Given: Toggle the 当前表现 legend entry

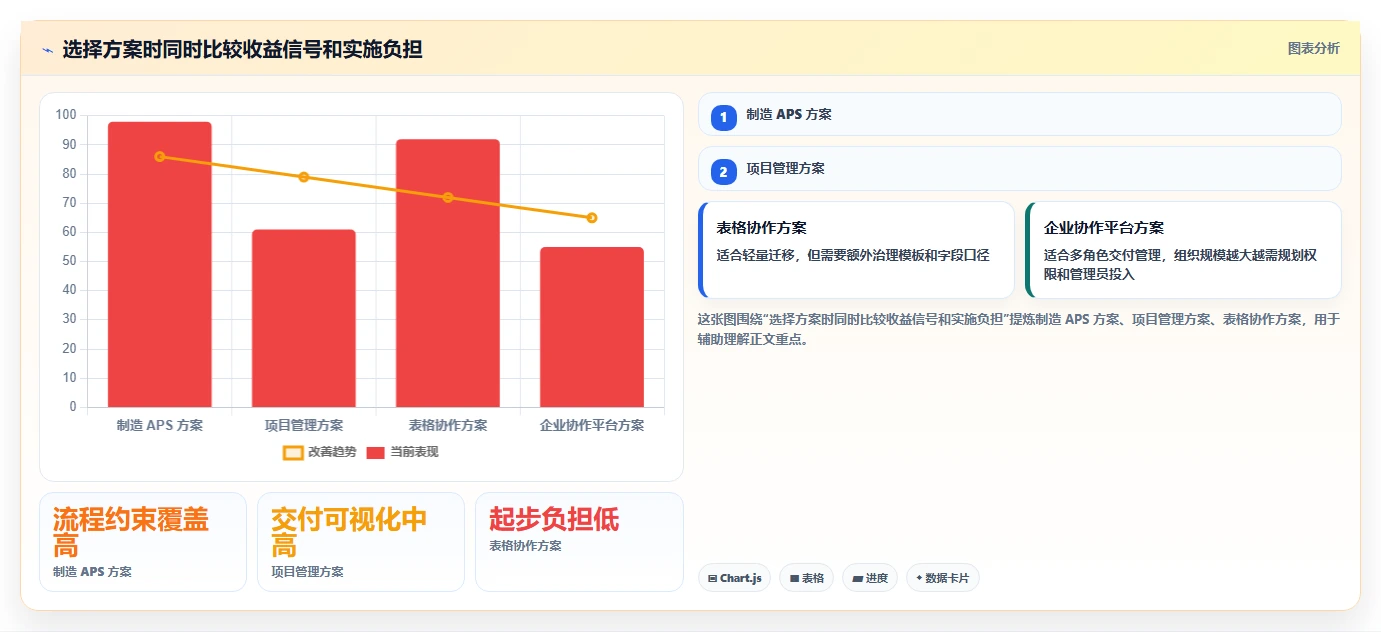Looking at the screenshot, I should pyautogui.click(x=402, y=452).
